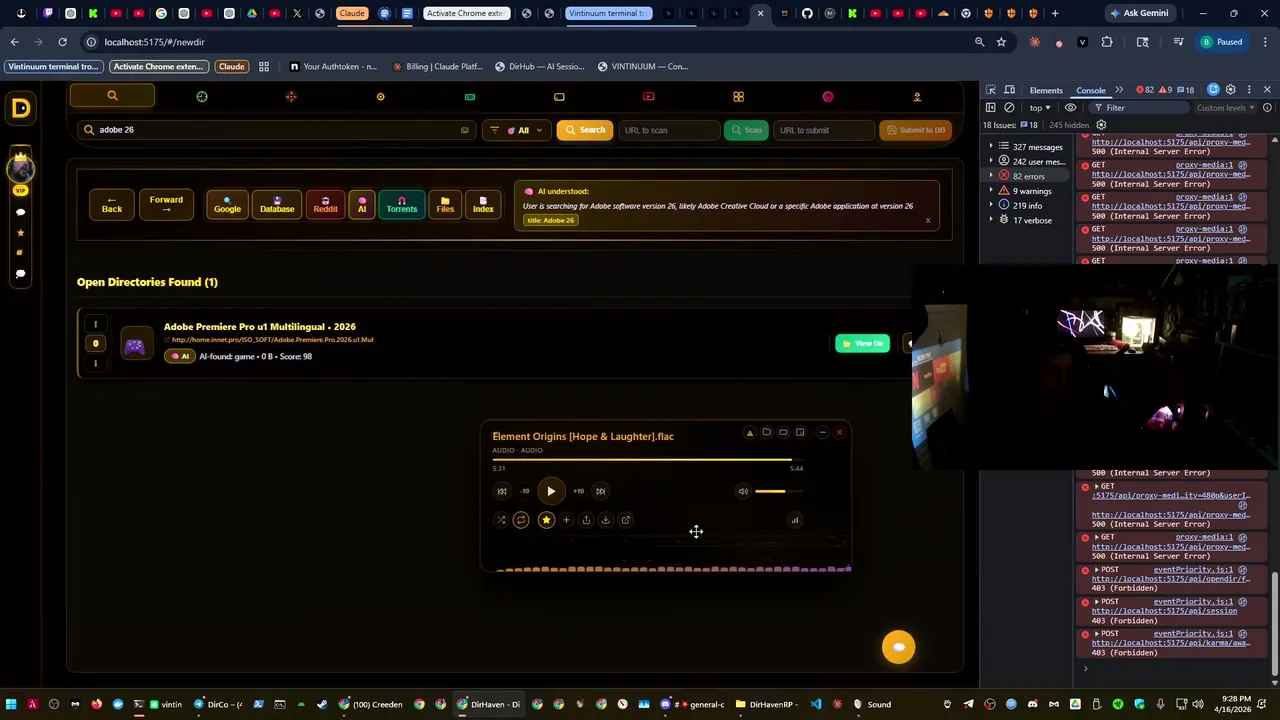Screen dimensions: 1280x720
Task: Create live expression with eye icon
Action: coord(1071,108)
